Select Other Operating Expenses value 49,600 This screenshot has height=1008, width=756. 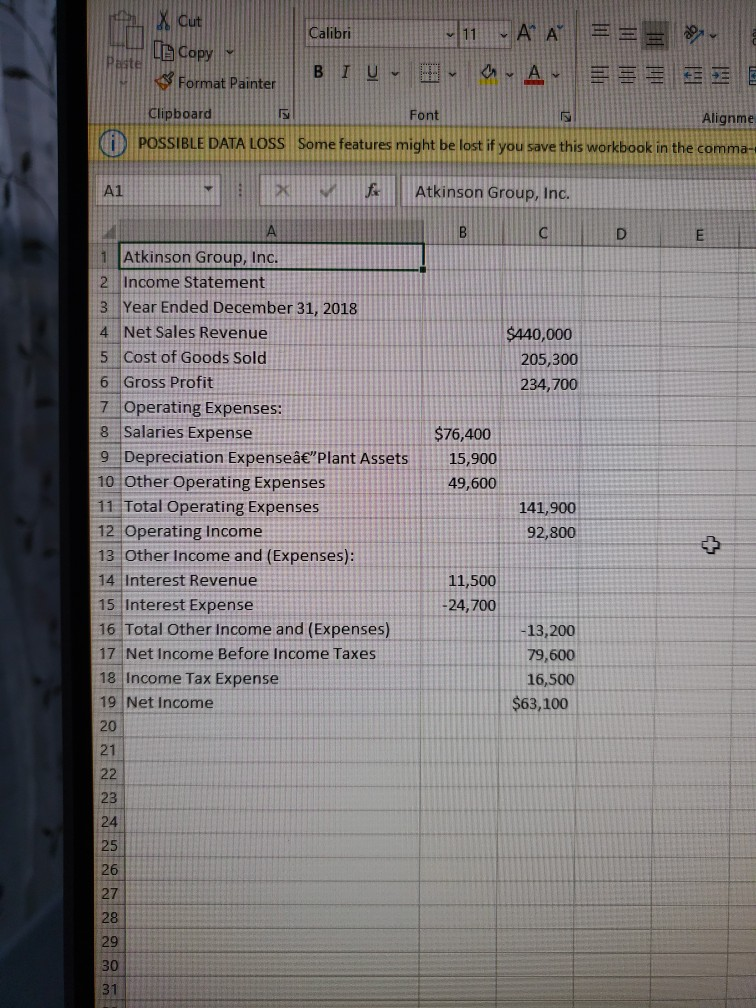coord(461,483)
